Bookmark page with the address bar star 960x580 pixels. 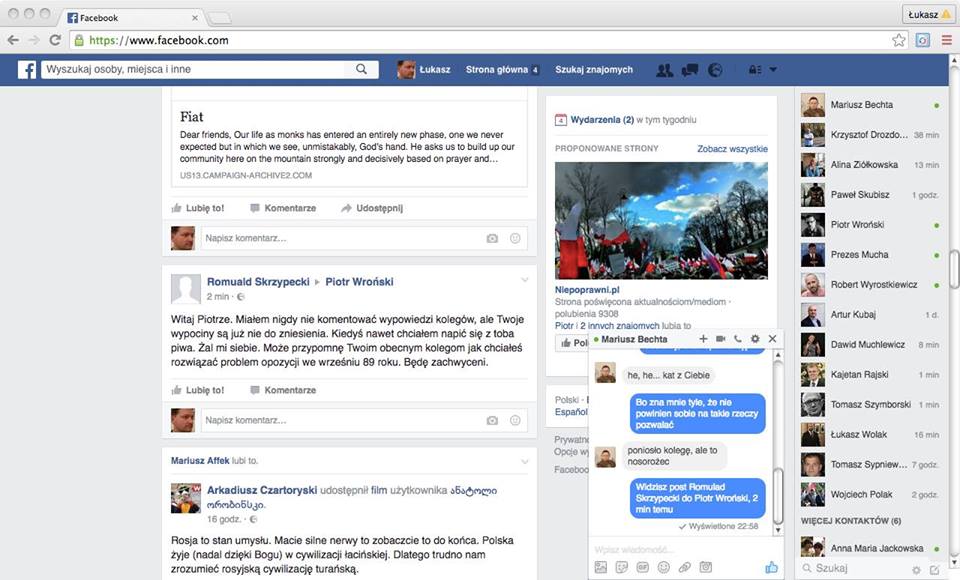(899, 40)
